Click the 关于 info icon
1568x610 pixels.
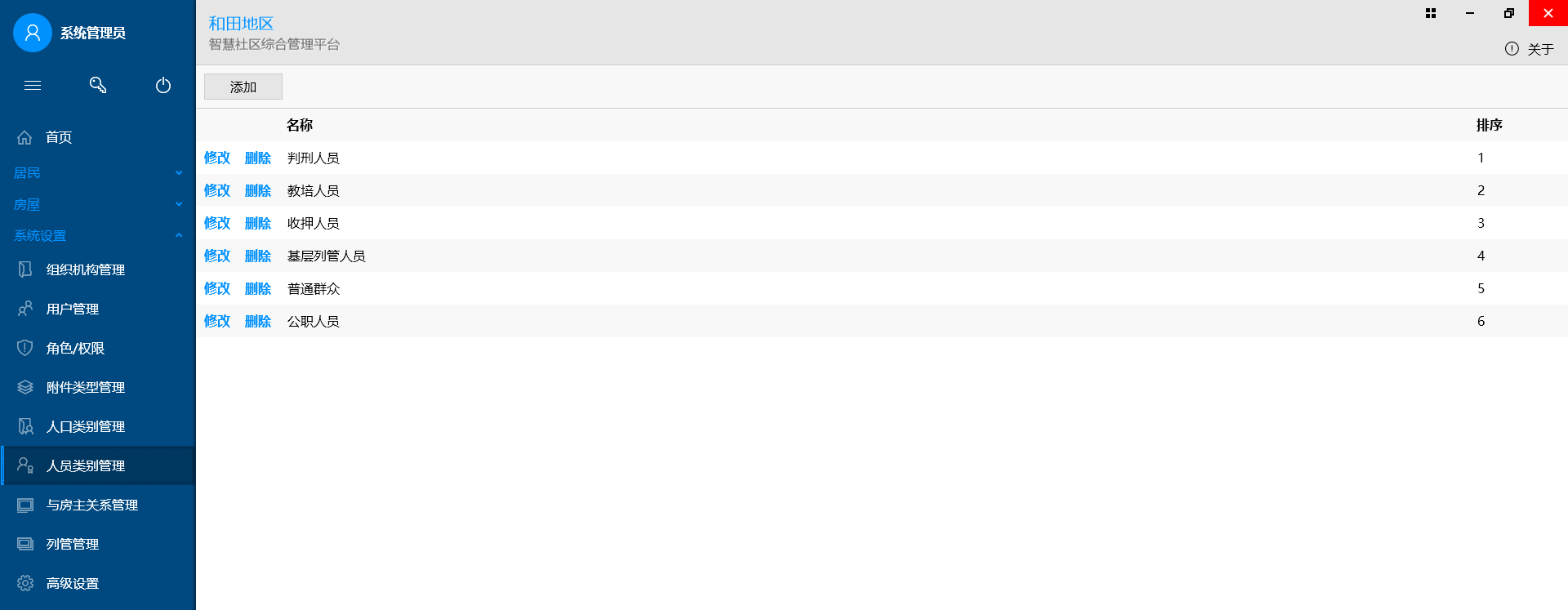[x=1512, y=49]
